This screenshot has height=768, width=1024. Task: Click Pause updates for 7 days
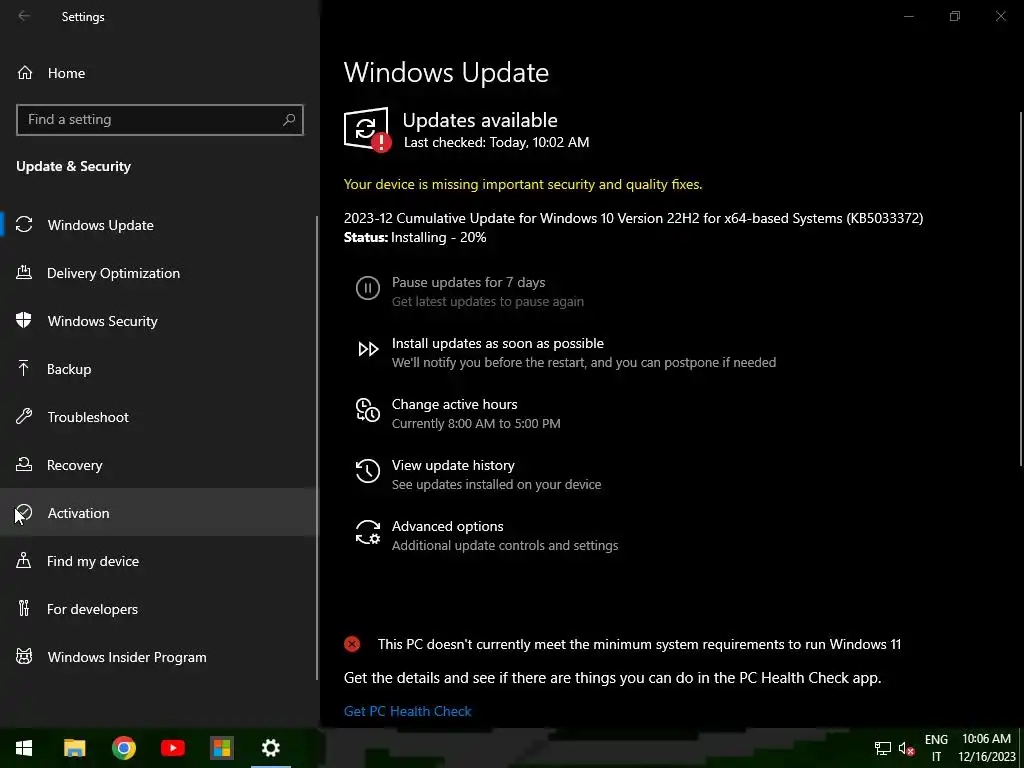point(470,291)
